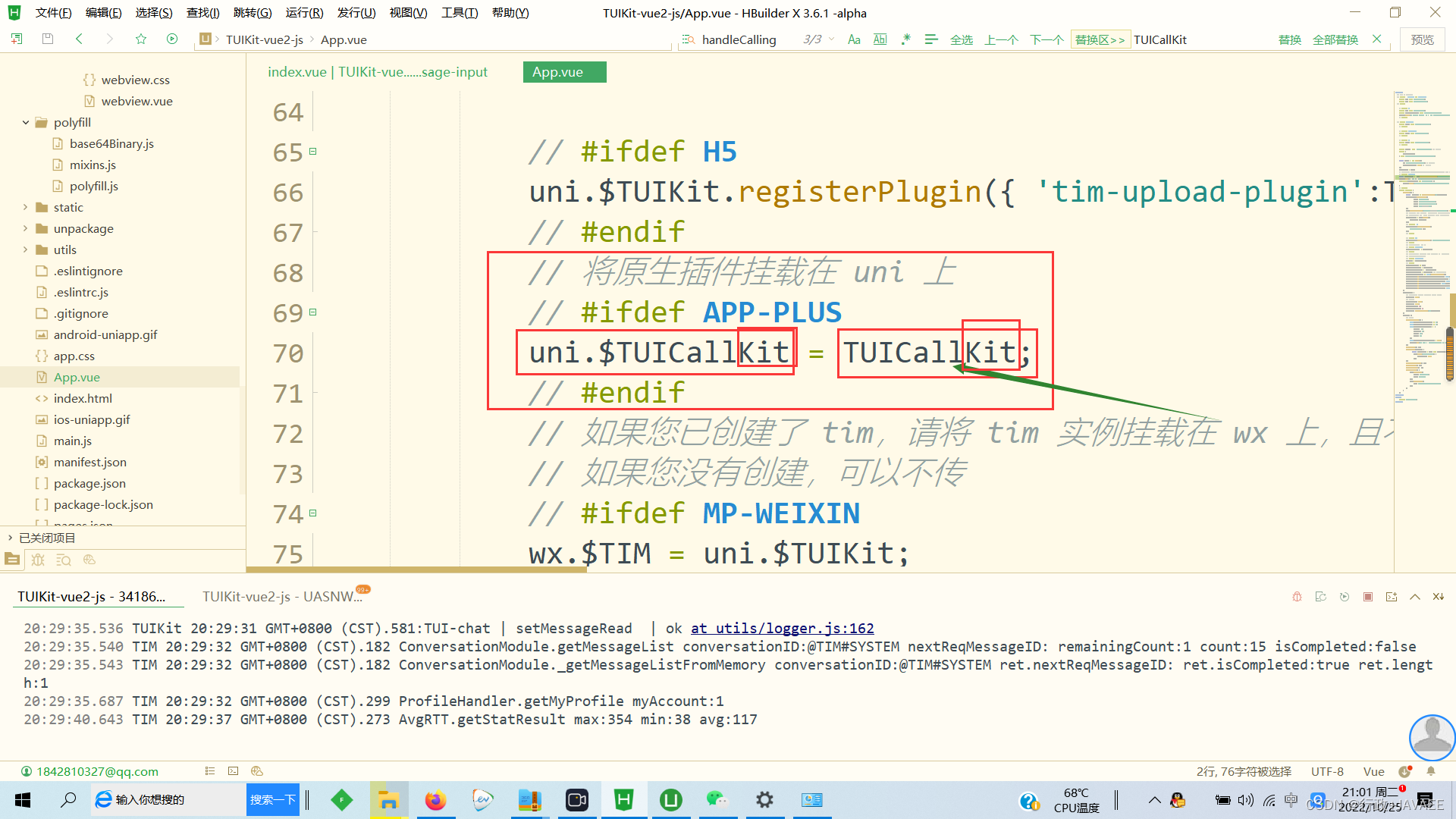Click the status bar terminal icon

234,771
